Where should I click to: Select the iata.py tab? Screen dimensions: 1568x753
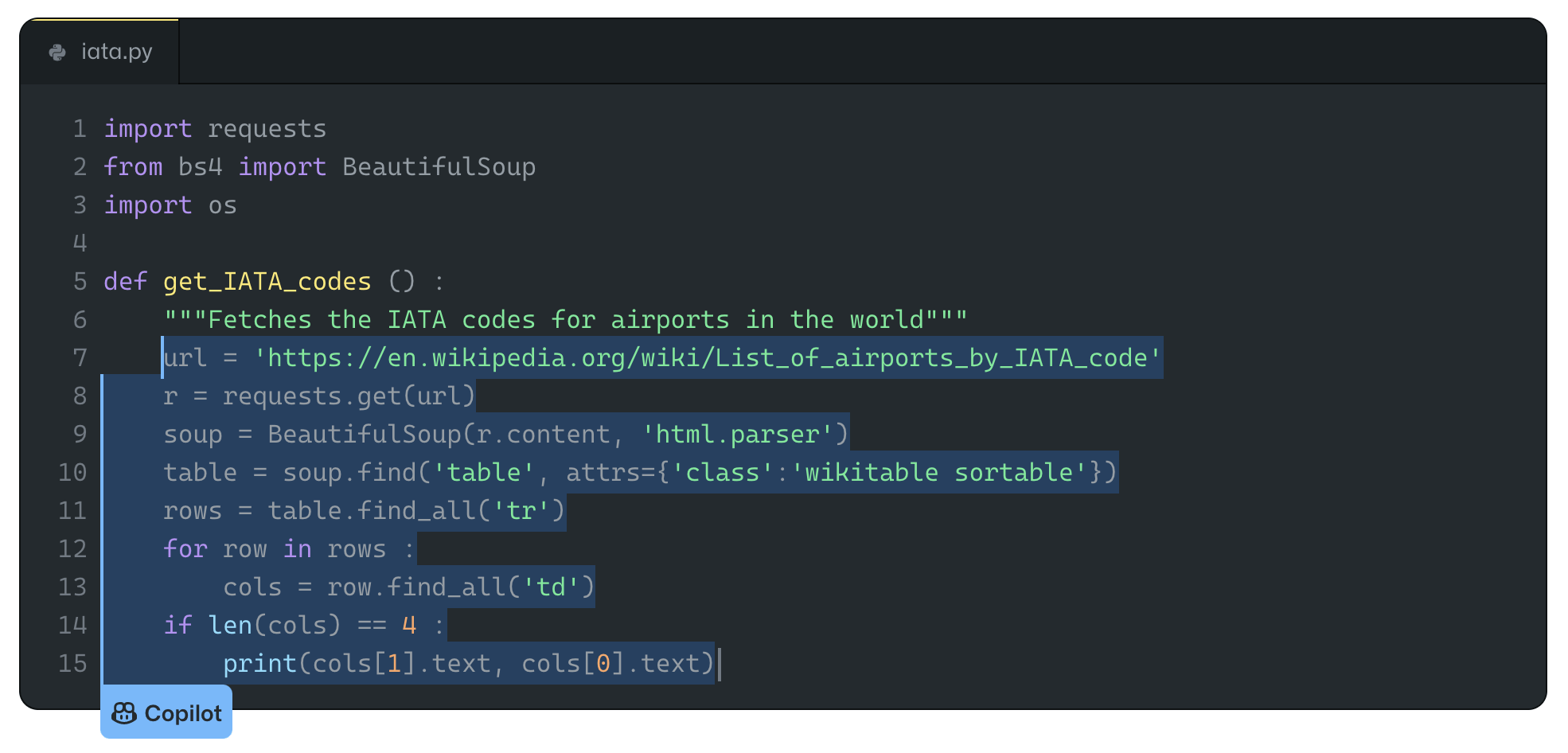point(100,52)
